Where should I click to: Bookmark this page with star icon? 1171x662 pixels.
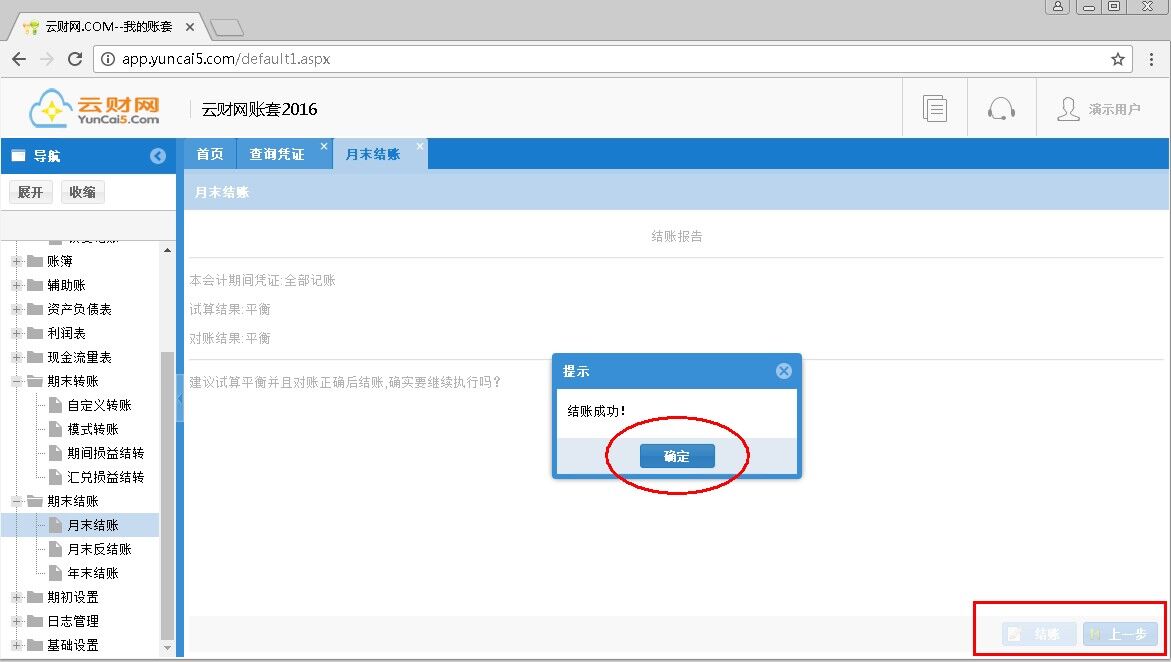coord(1118,59)
